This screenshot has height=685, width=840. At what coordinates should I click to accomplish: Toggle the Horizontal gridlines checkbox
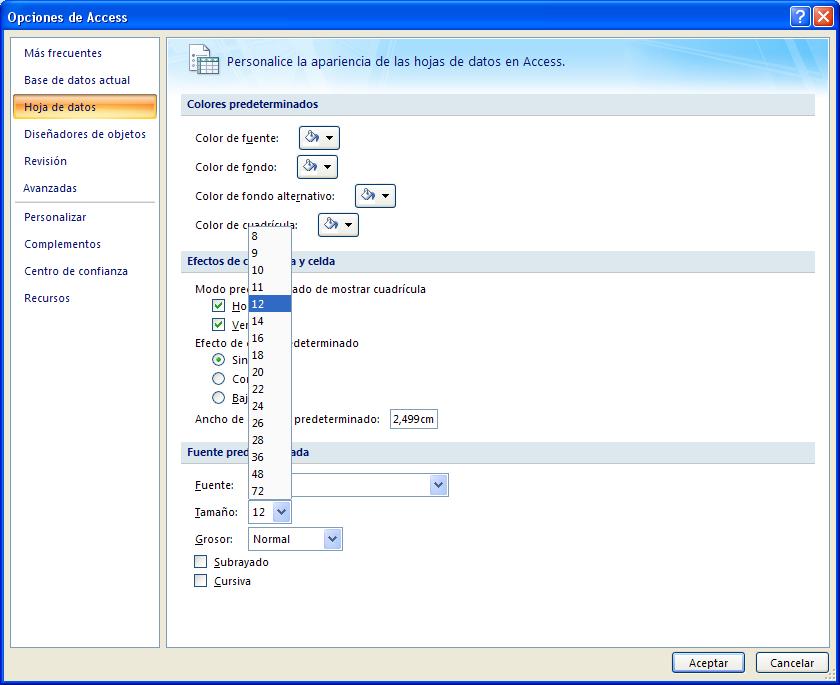218,306
